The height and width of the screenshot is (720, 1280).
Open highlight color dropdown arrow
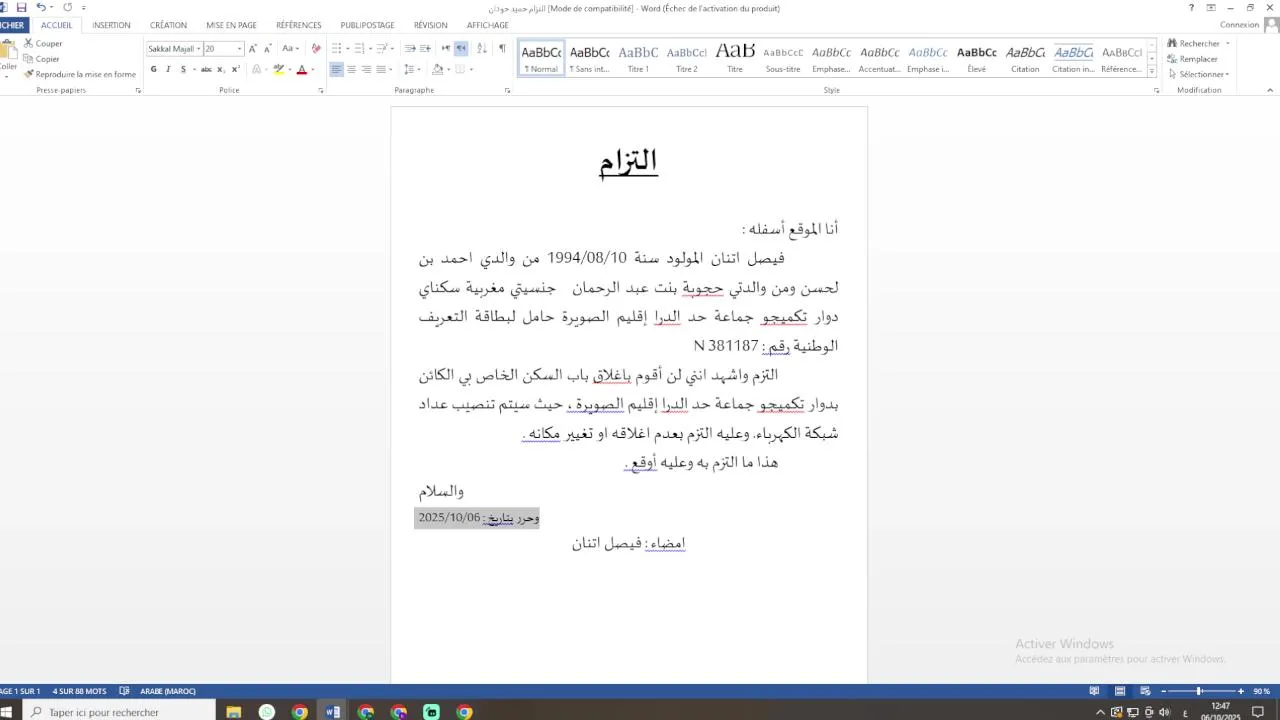tap(289, 69)
